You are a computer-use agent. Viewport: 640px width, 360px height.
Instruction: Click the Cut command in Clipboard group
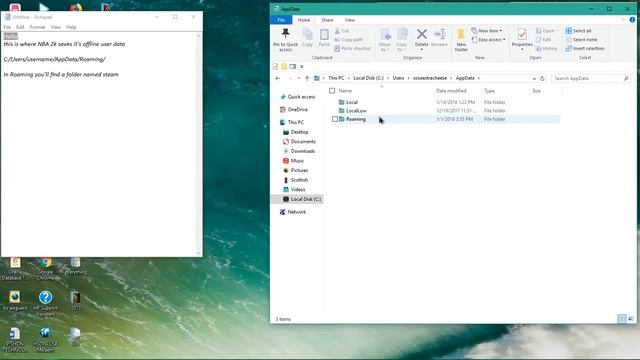click(342, 31)
